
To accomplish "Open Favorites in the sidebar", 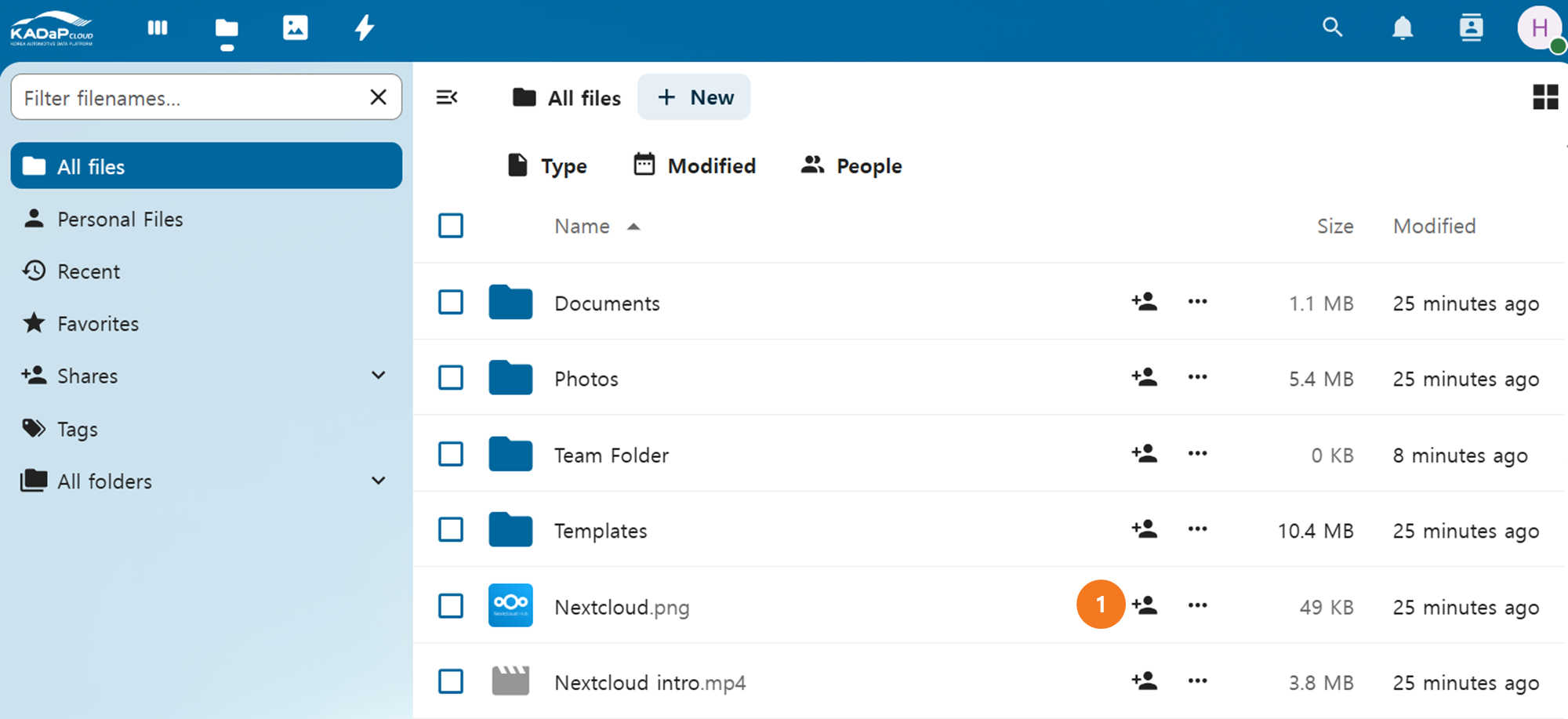I will pos(97,324).
